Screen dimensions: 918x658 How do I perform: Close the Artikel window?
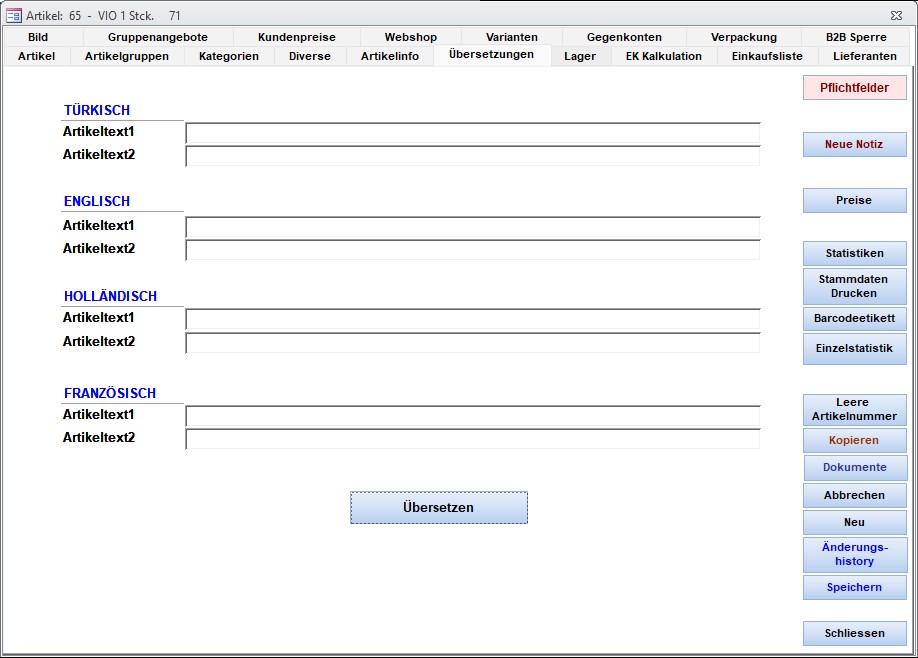(895, 15)
